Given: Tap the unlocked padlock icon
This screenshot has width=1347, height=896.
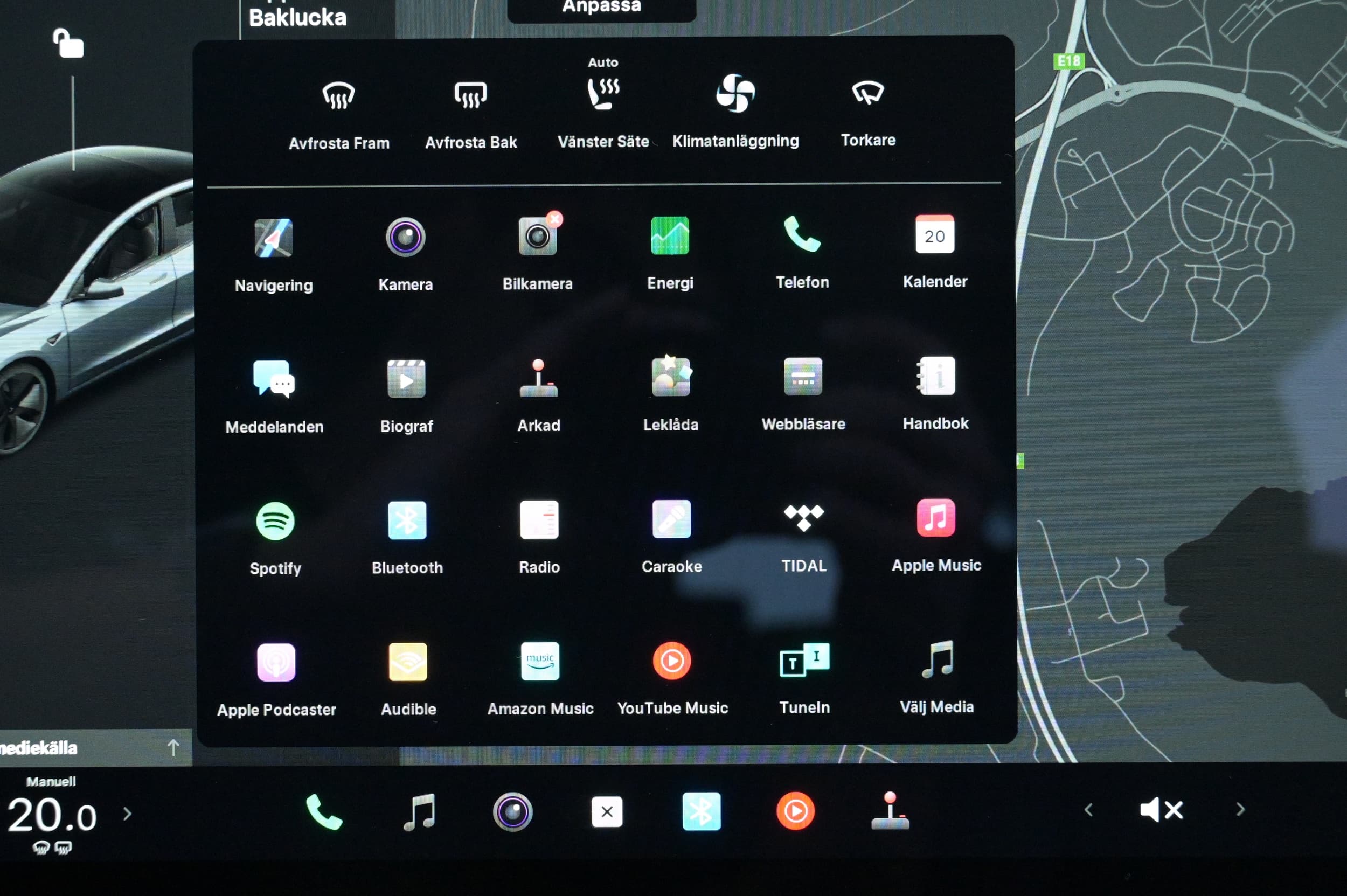Looking at the screenshot, I should 68,44.
